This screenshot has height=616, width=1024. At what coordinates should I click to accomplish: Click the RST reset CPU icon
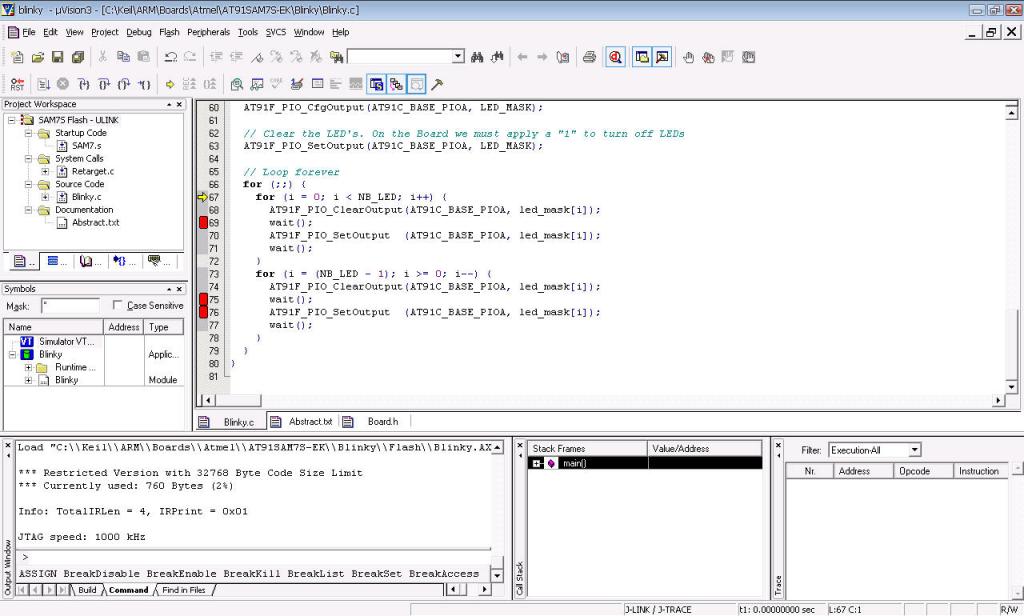(x=17, y=84)
